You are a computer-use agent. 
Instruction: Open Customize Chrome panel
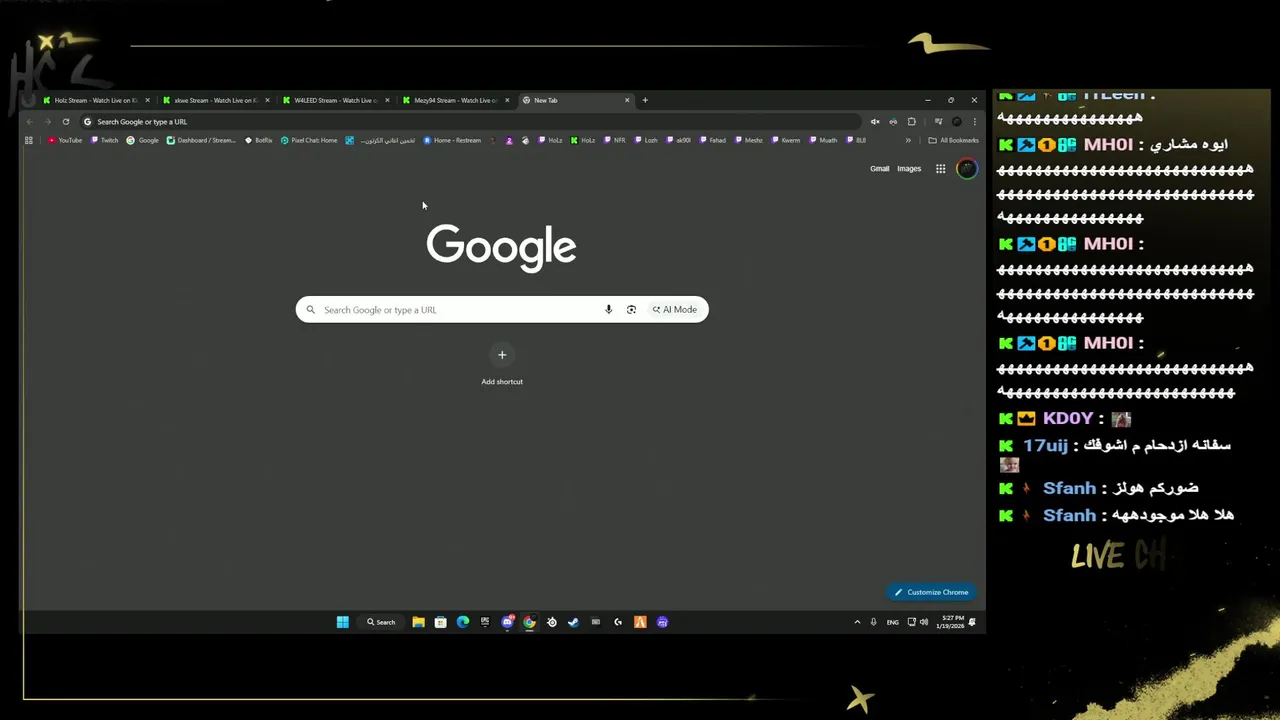(x=931, y=592)
